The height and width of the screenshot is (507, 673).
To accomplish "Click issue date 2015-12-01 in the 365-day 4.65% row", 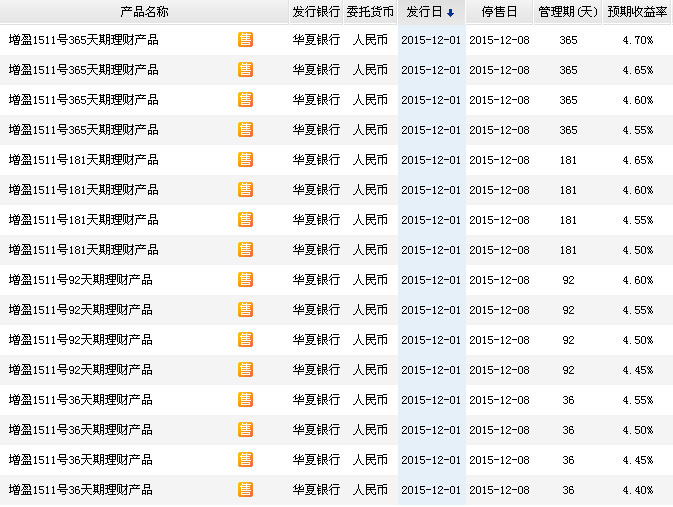I will click(x=431, y=70).
